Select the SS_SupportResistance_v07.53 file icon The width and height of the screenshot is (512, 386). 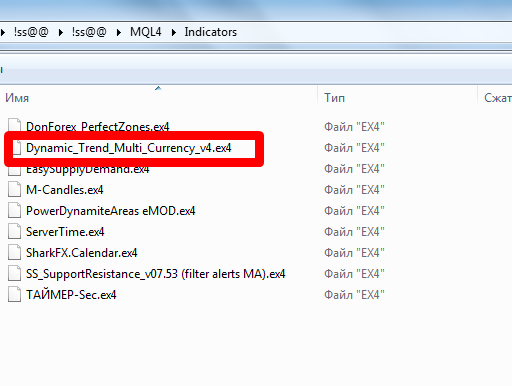(x=14, y=273)
